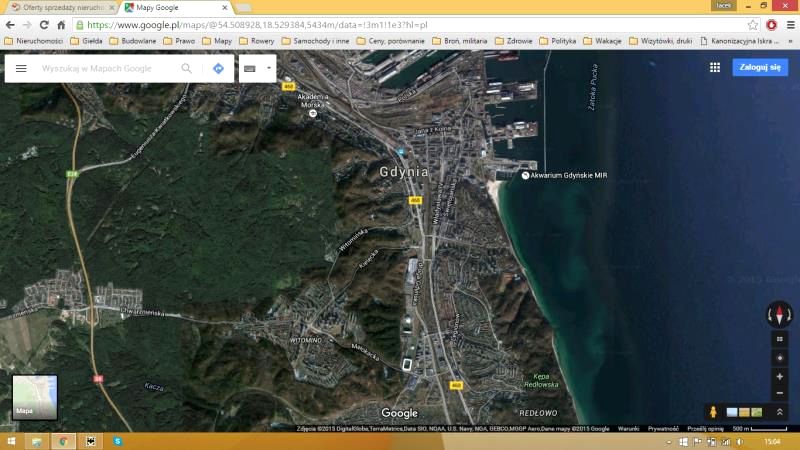The image size is (800, 450).
Task: Open the Mapy bookmarks folder
Action: [217, 41]
